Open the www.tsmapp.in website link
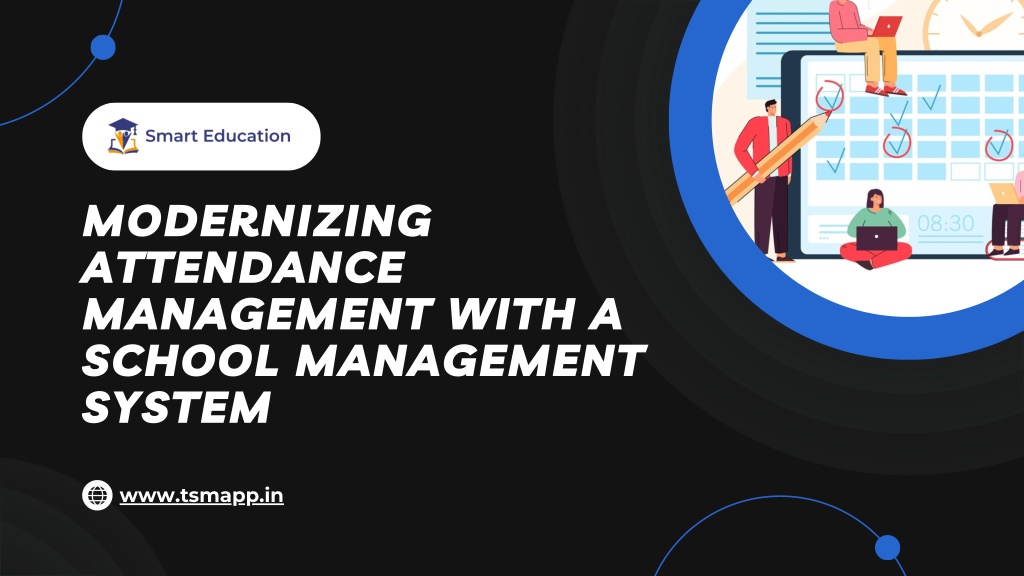This screenshot has width=1024, height=576. point(201,496)
